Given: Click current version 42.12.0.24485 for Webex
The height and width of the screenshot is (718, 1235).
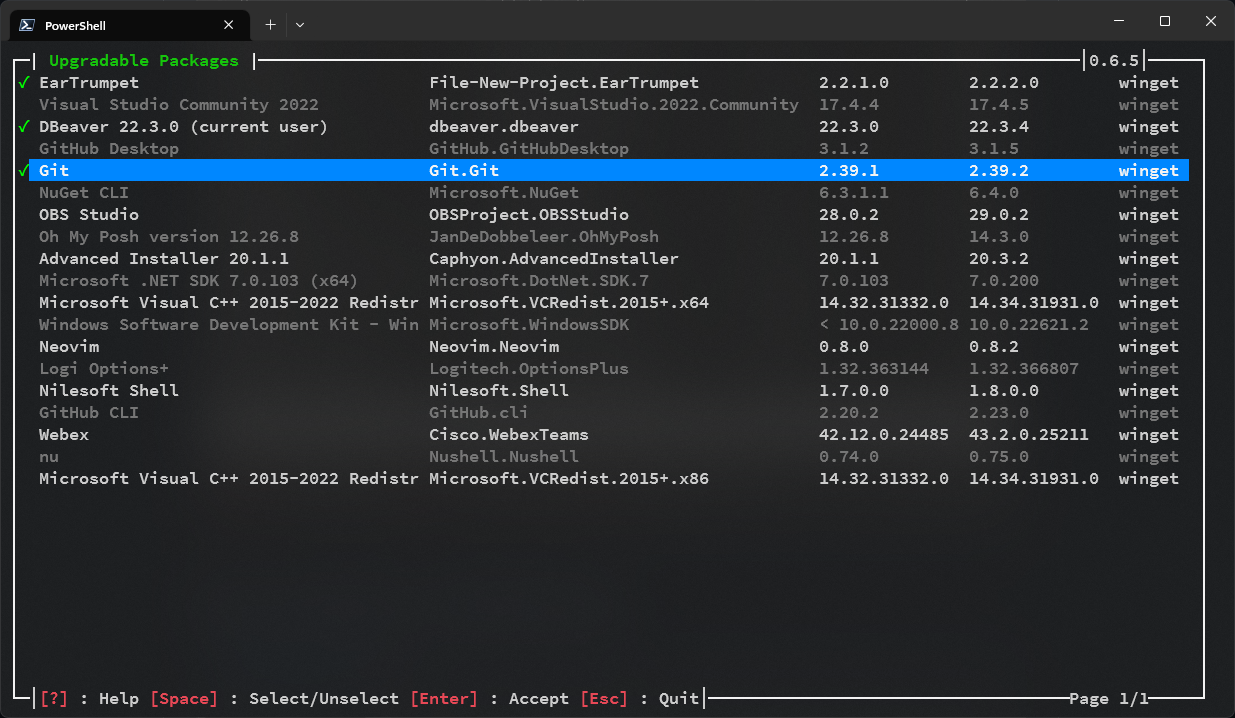Looking at the screenshot, I should tap(884, 435).
